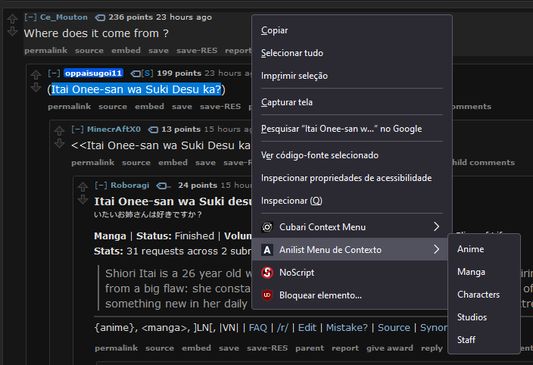Expand the Cubari Context Menu submenu arrow
The height and width of the screenshot is (365, 533).
coord(436,227)
